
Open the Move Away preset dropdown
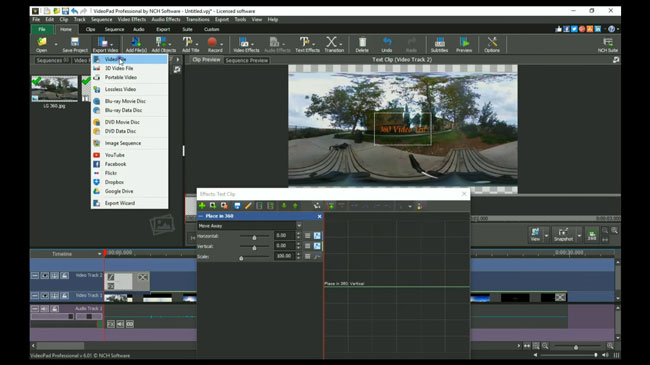click(x=299, y=226)
